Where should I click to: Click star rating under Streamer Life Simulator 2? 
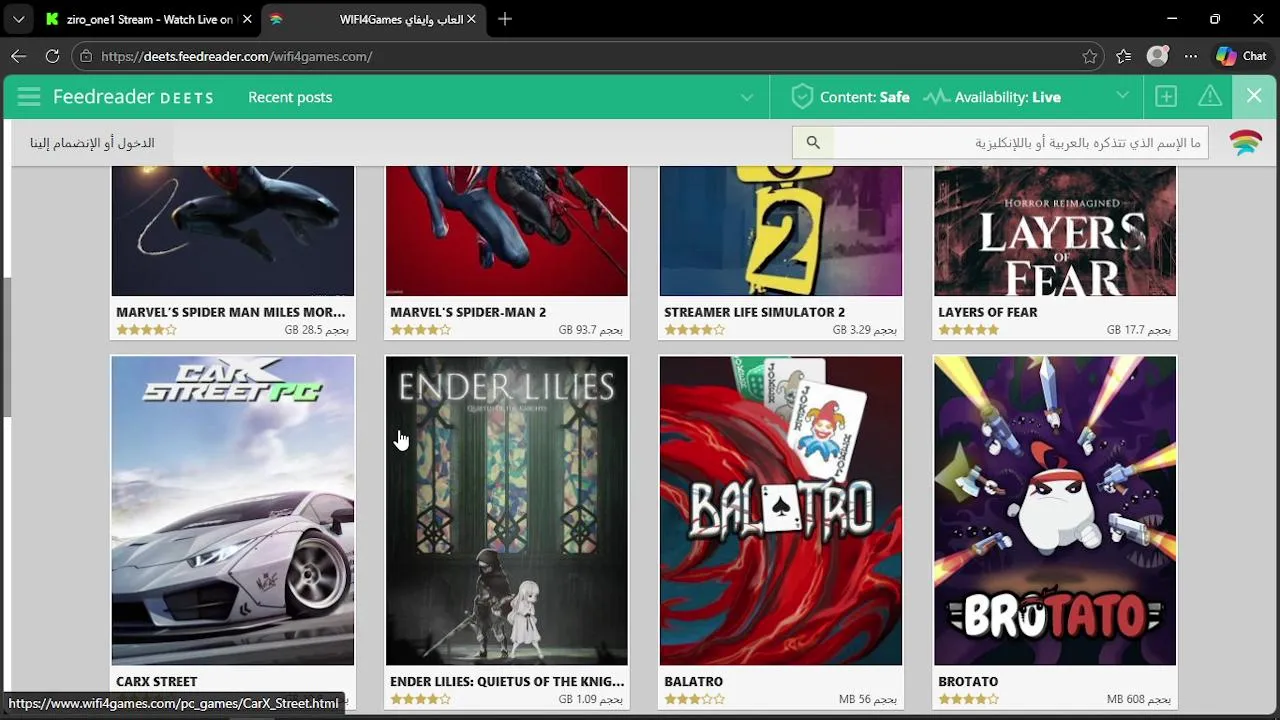[x=694, y=330]
